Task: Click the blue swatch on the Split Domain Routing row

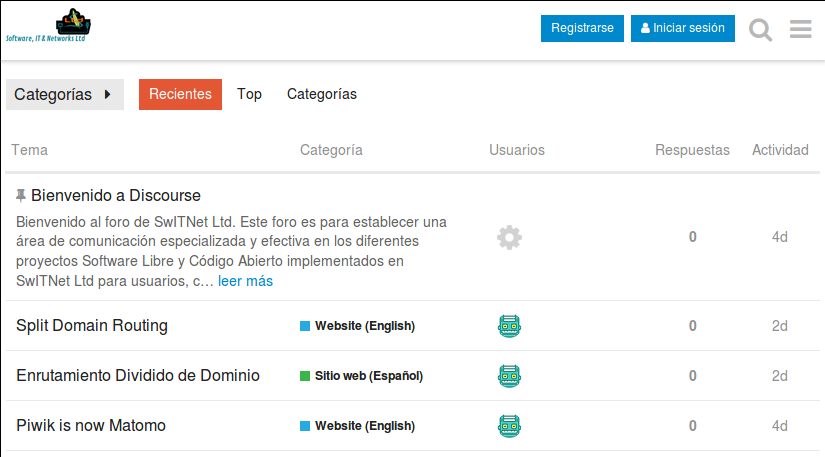Action: (x=305, y=326)
